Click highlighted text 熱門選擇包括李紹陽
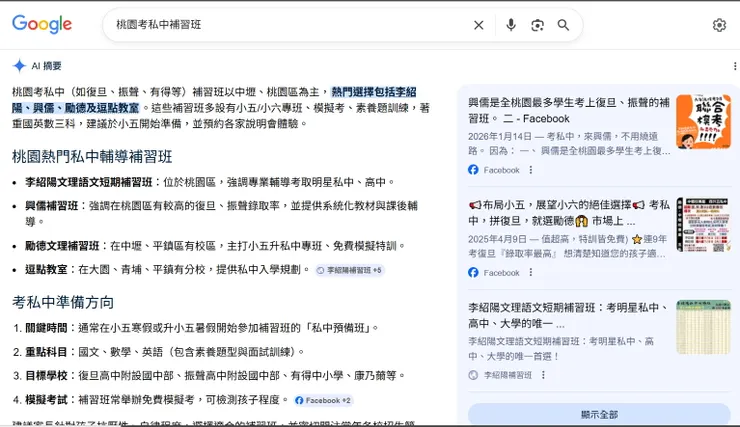This screenshot has width=740, height=427. tap(374, 92)
